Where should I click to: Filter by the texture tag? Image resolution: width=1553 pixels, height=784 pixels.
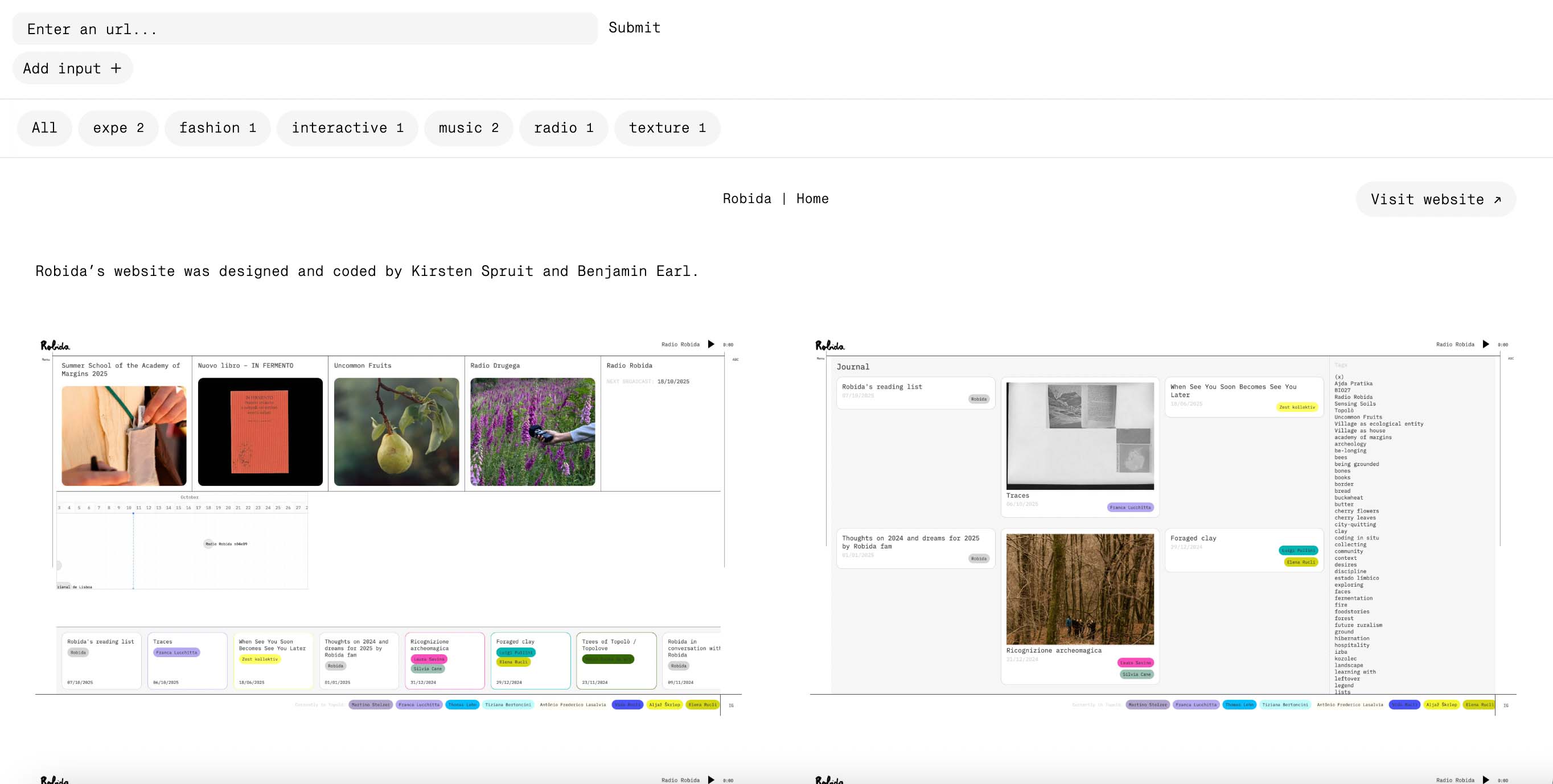(x=667, y=128)
